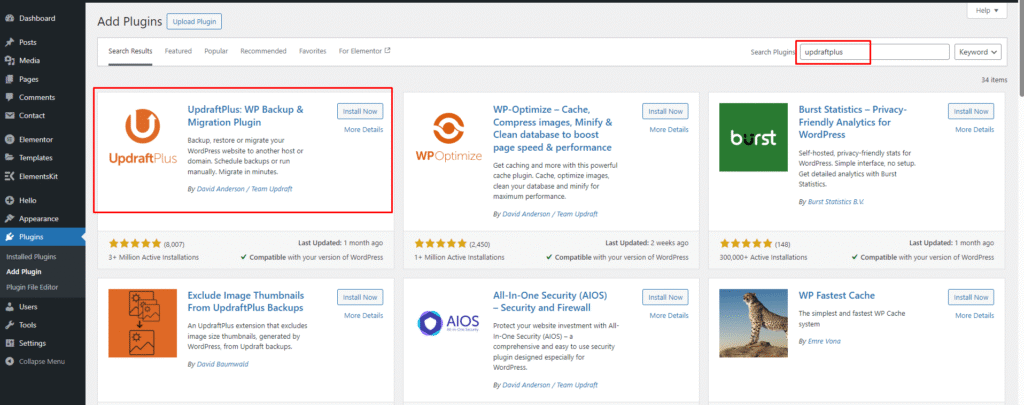Open the Keyword search type dropdown
Image resolution: width=1024 pixels, height=405 pixels.
coord(978,52)
